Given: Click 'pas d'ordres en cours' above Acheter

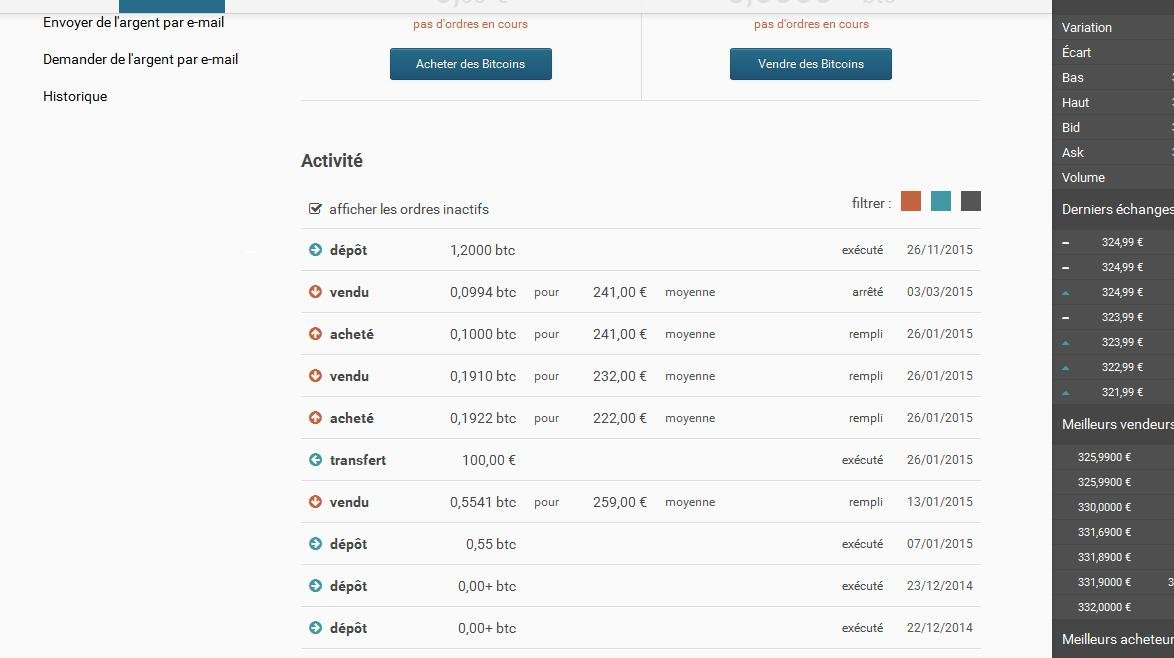Looking at the screenshot, I should point(470,24).
